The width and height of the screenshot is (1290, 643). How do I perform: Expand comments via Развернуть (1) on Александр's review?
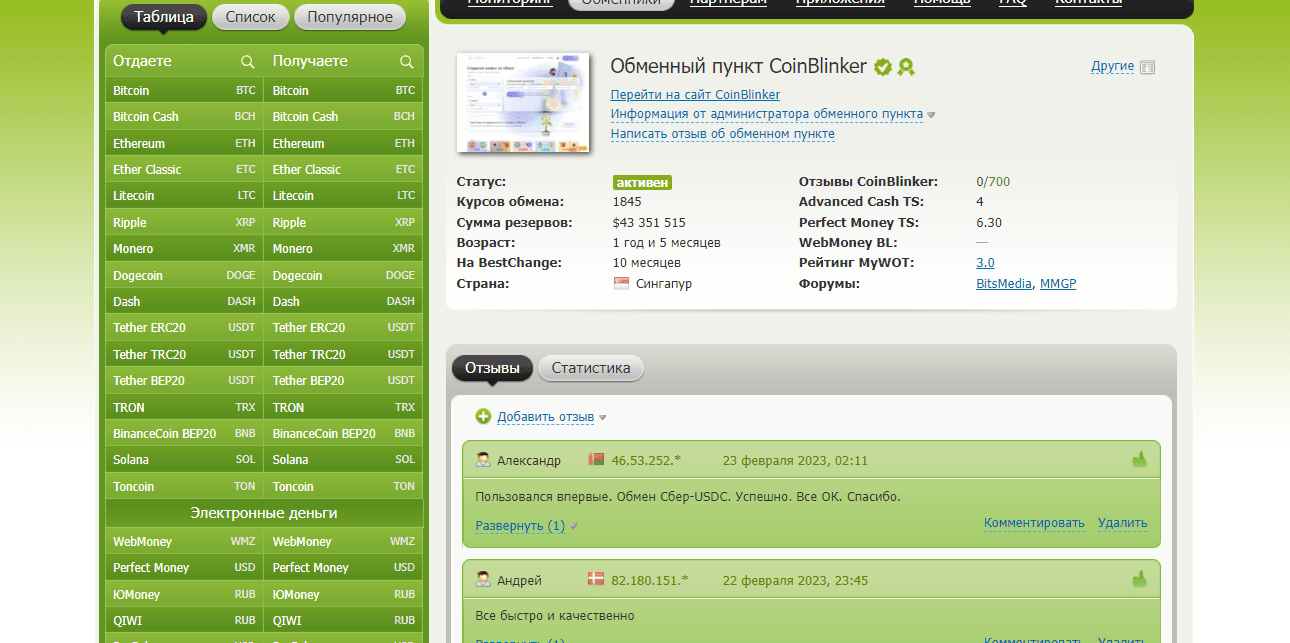[520, 525]
